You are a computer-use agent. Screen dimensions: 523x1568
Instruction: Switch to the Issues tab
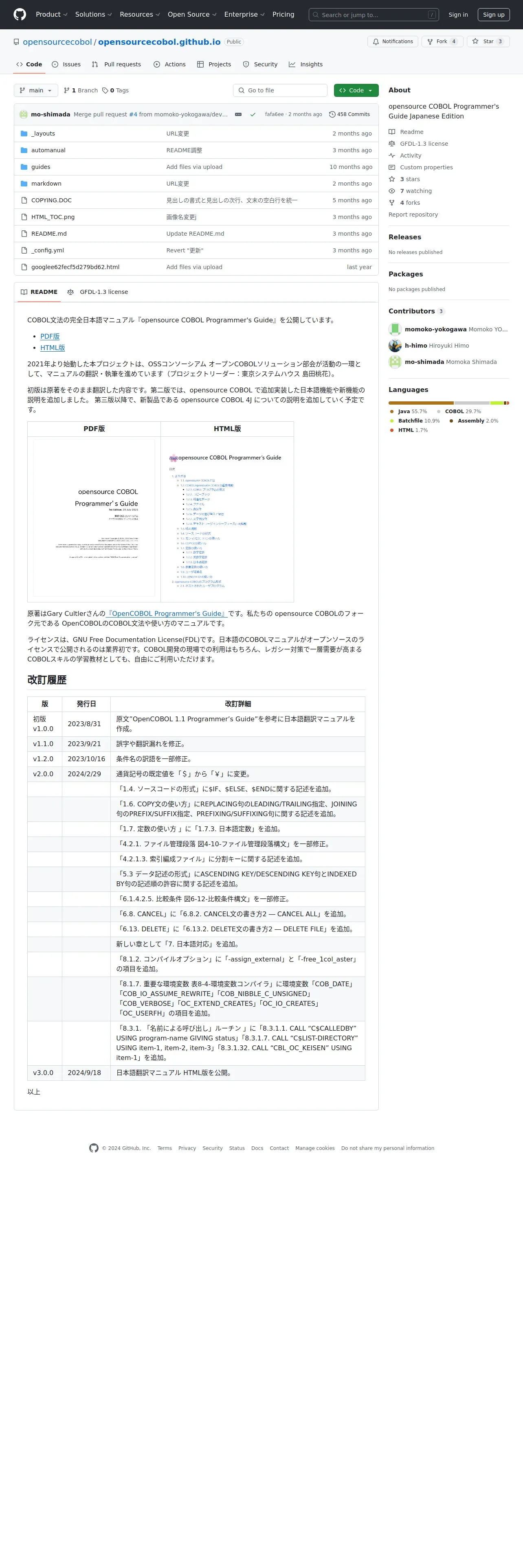pyautogui.click(x=66, y=65)
